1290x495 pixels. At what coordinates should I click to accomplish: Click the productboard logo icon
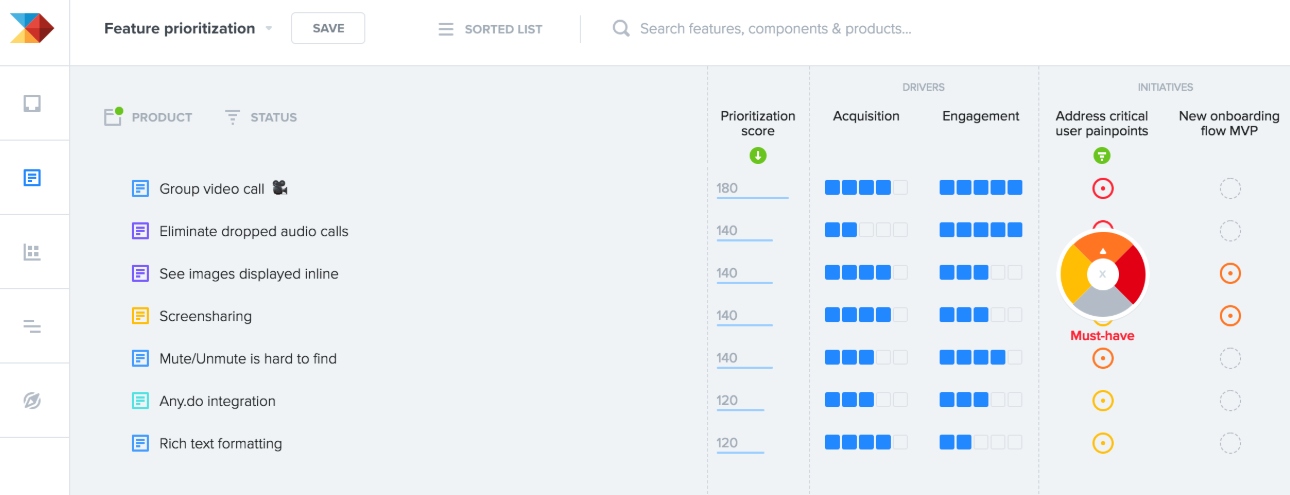[32, 27]
